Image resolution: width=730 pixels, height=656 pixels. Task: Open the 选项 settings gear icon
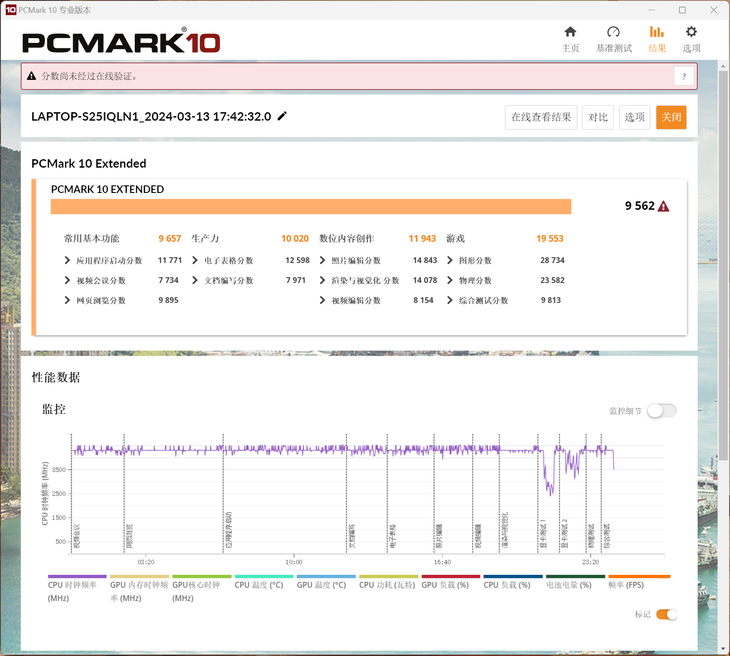pyautogui.click(x=691, y=39)
